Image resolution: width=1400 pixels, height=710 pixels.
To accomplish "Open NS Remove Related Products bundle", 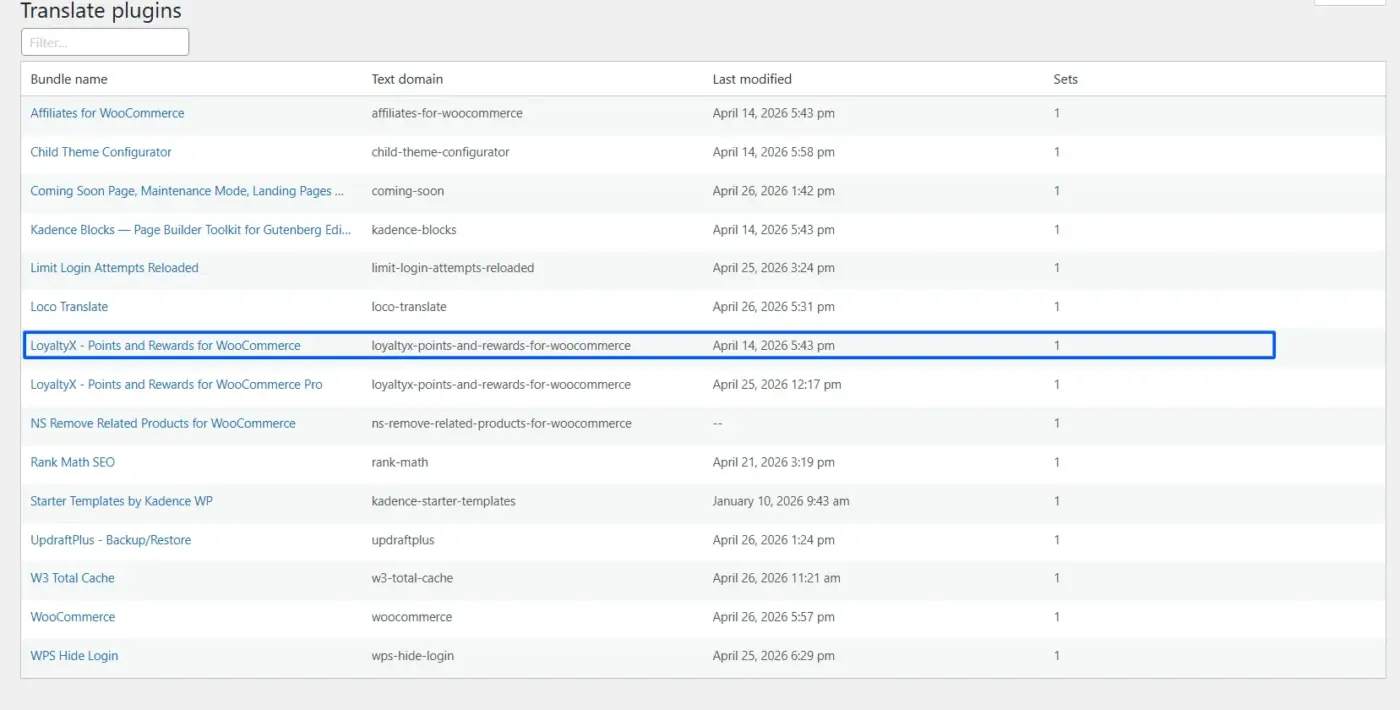I will (163, 423).
